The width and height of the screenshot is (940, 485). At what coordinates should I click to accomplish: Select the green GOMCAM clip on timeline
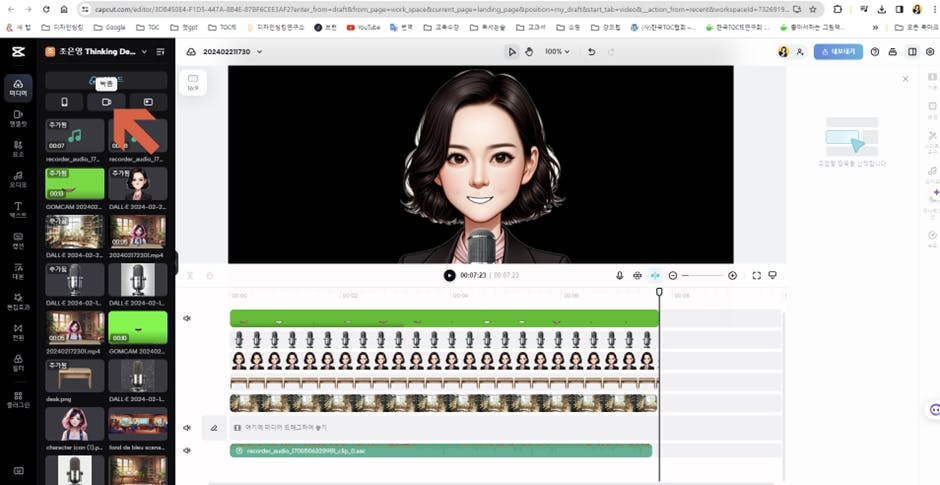[x=444, y=318]
